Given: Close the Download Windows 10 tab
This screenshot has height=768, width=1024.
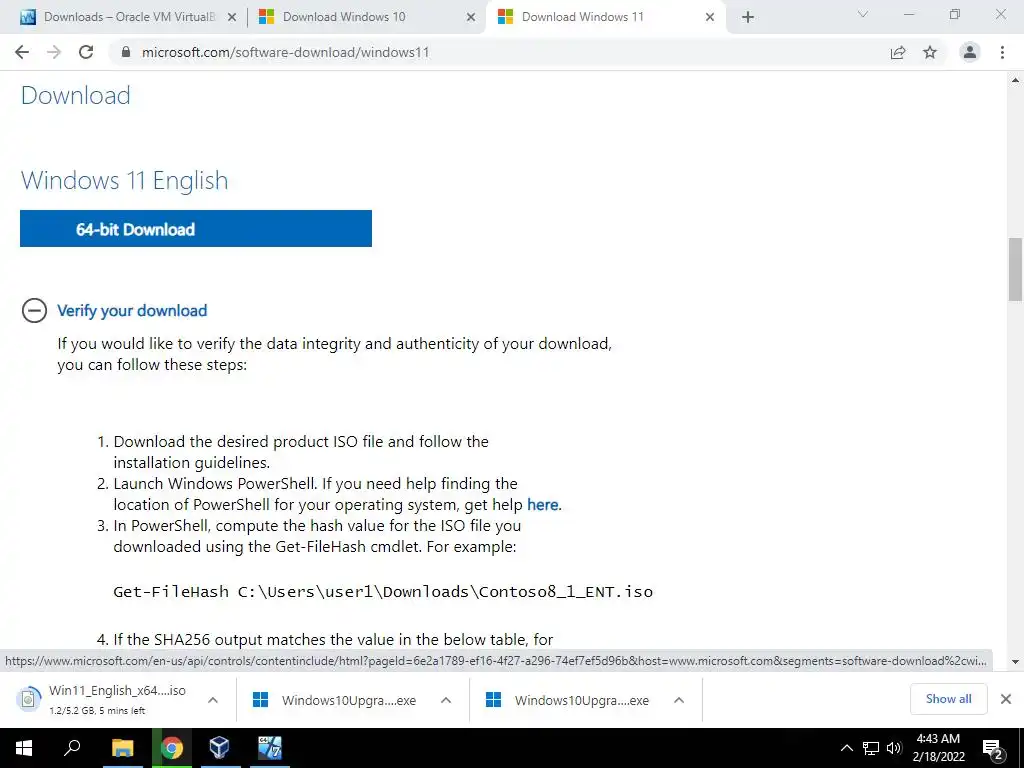Looking at the screenshot, I should 471,17.
